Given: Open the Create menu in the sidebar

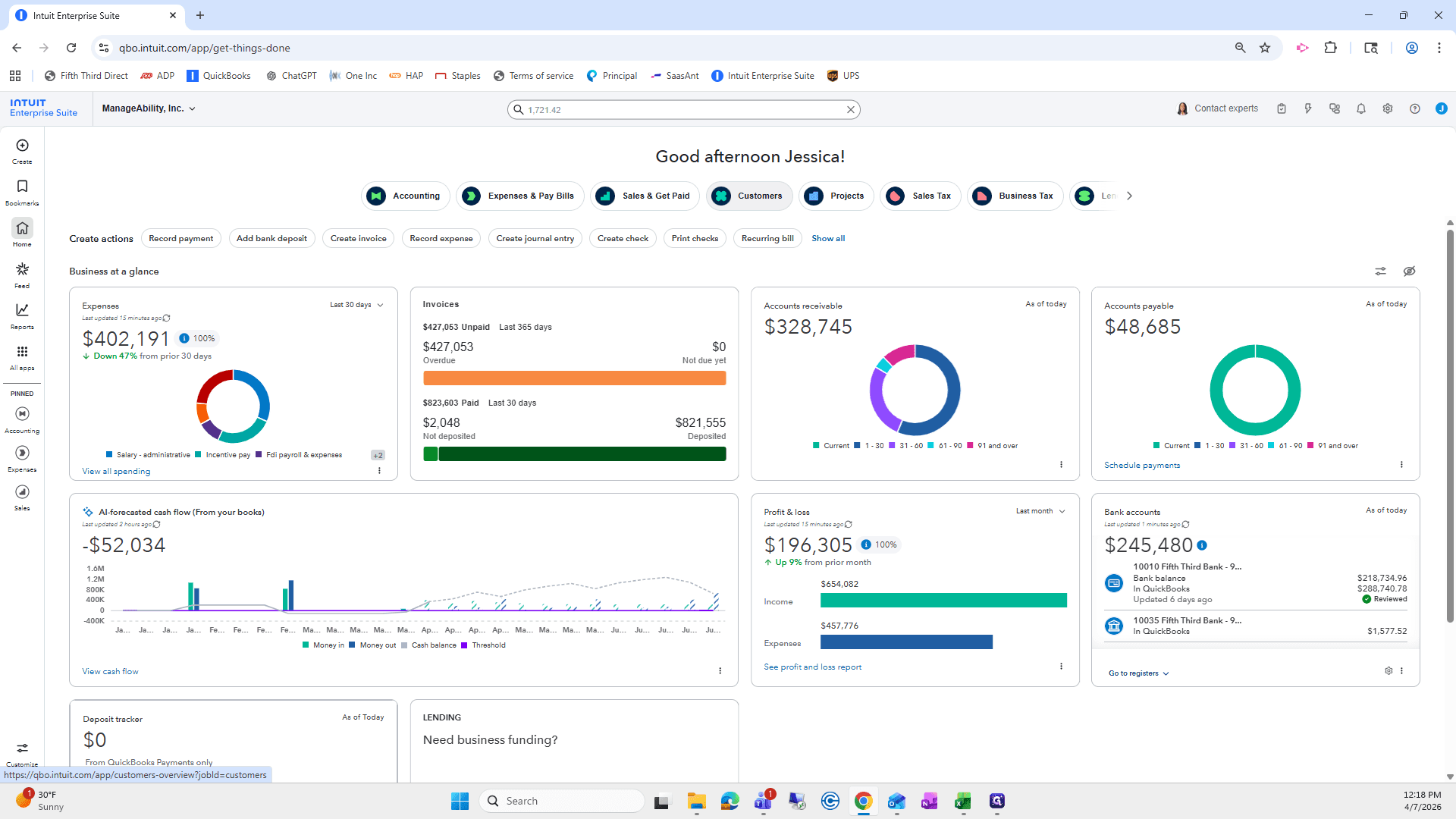Looking at the screenshot, I should [x=22, y=151].
